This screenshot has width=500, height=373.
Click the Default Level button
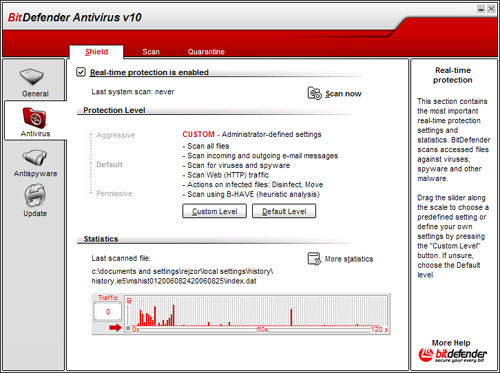pos(284,211)
